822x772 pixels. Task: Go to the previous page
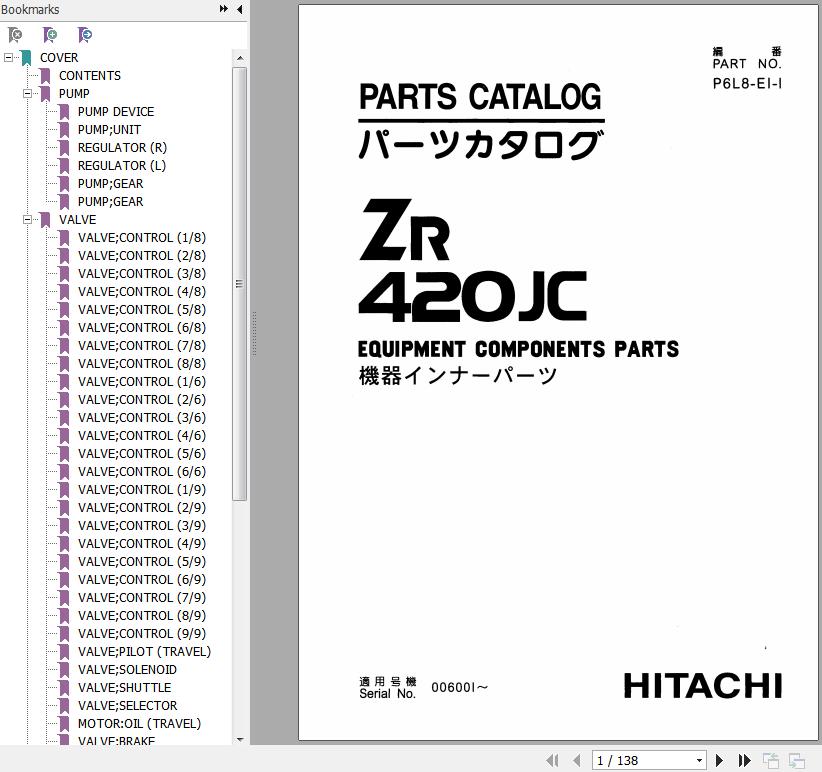click(577, 760)
